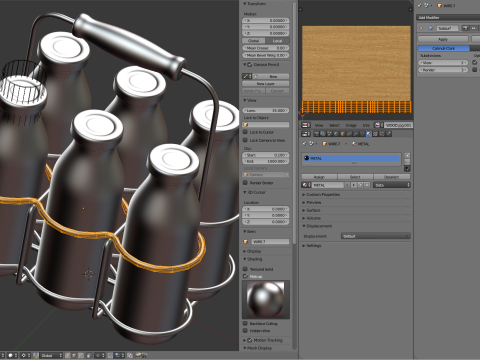The height and width of the screenshot is (360, 480).
Task: Click the Properties editor type selector icon
Action: point(306,134)
